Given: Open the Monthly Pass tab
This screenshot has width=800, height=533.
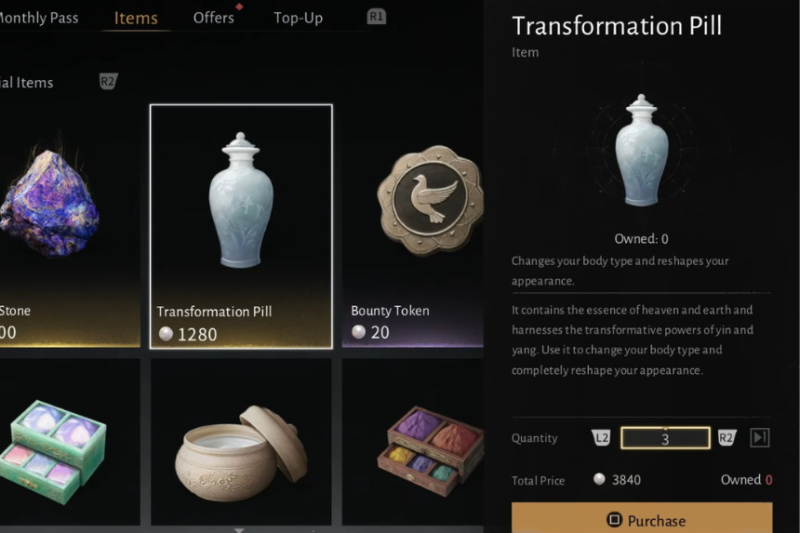Looking at the screenshot, I should pos(39,18).
